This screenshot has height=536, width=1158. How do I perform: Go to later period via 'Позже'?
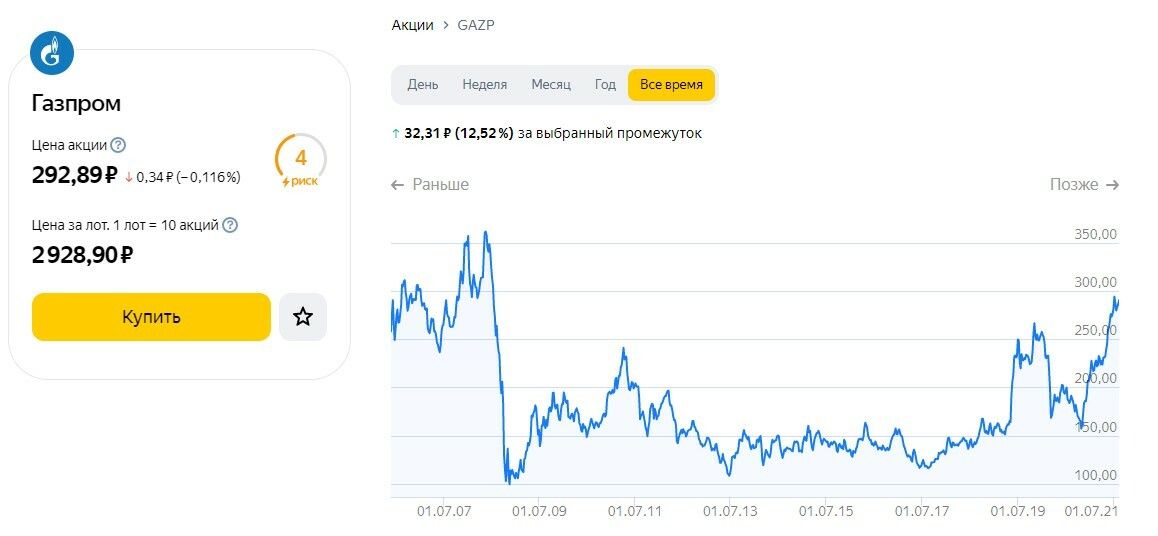click(x=1074, y=185)
